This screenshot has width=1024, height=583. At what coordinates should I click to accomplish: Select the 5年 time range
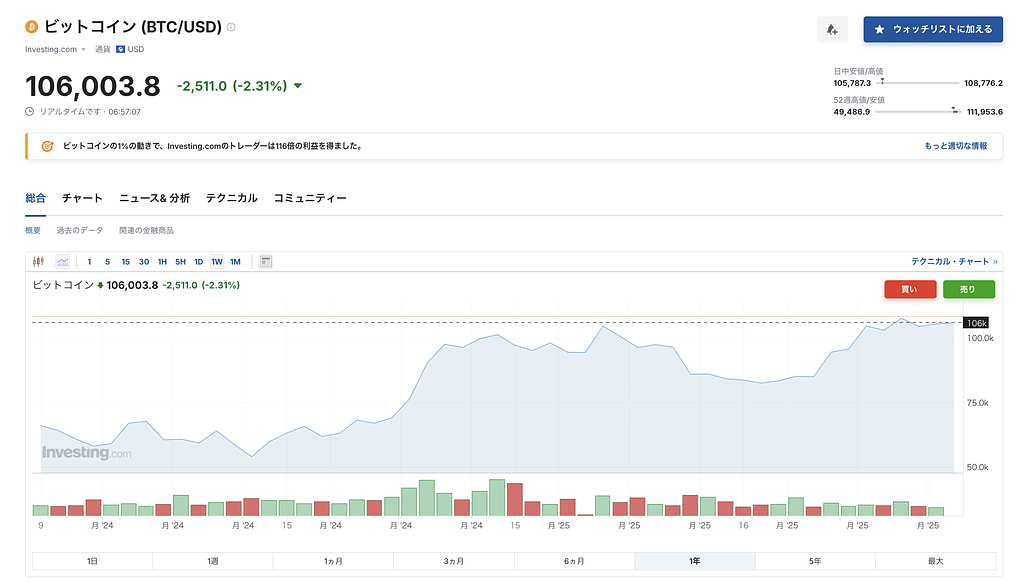(814, 561)
